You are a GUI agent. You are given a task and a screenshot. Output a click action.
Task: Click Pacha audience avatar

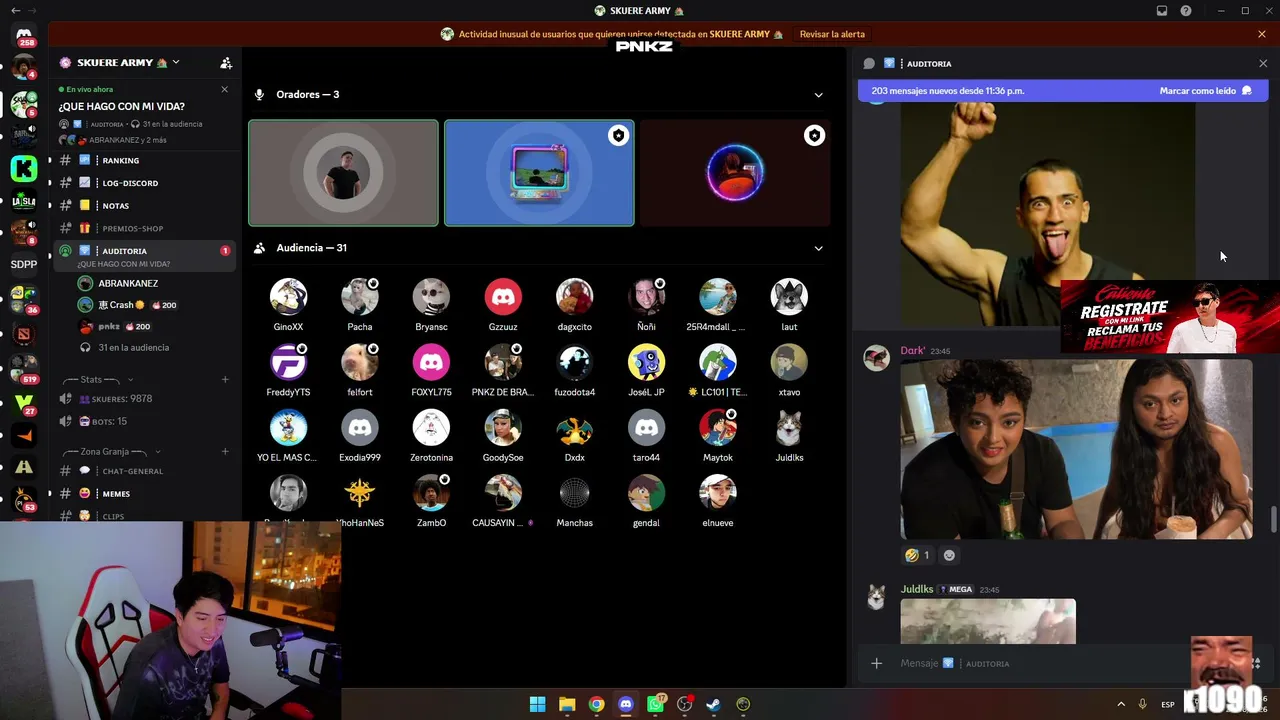pyautogui.click(x=360, y=297)
